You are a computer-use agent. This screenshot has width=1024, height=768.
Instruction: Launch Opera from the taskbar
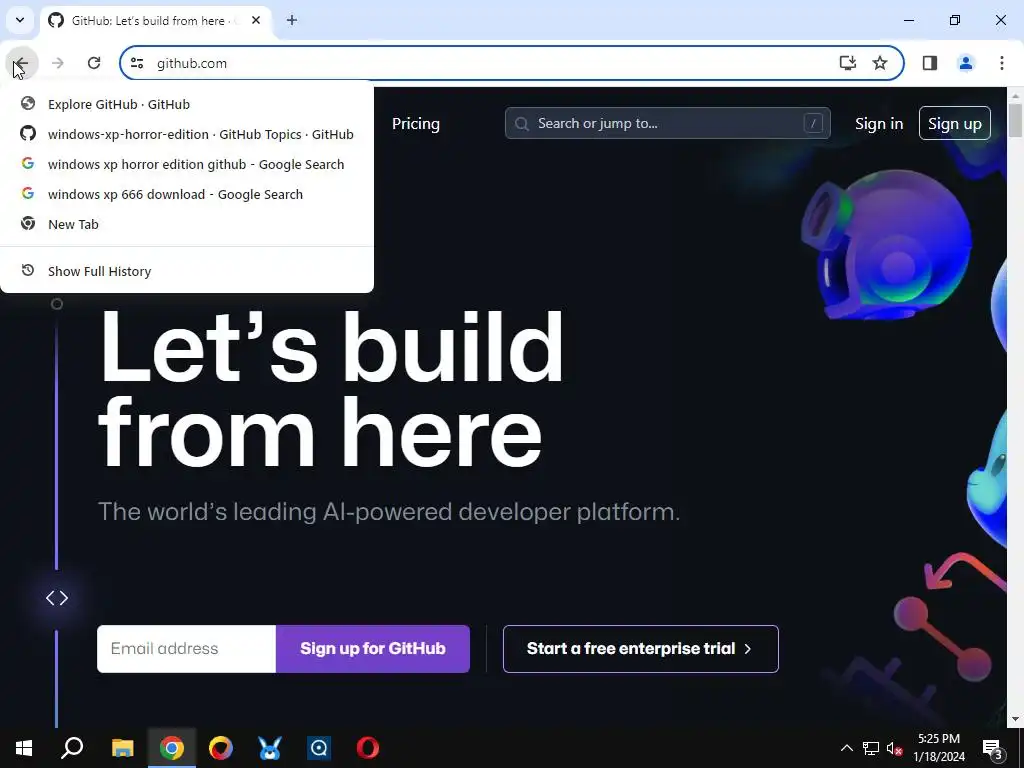click(x=368, y=748)
